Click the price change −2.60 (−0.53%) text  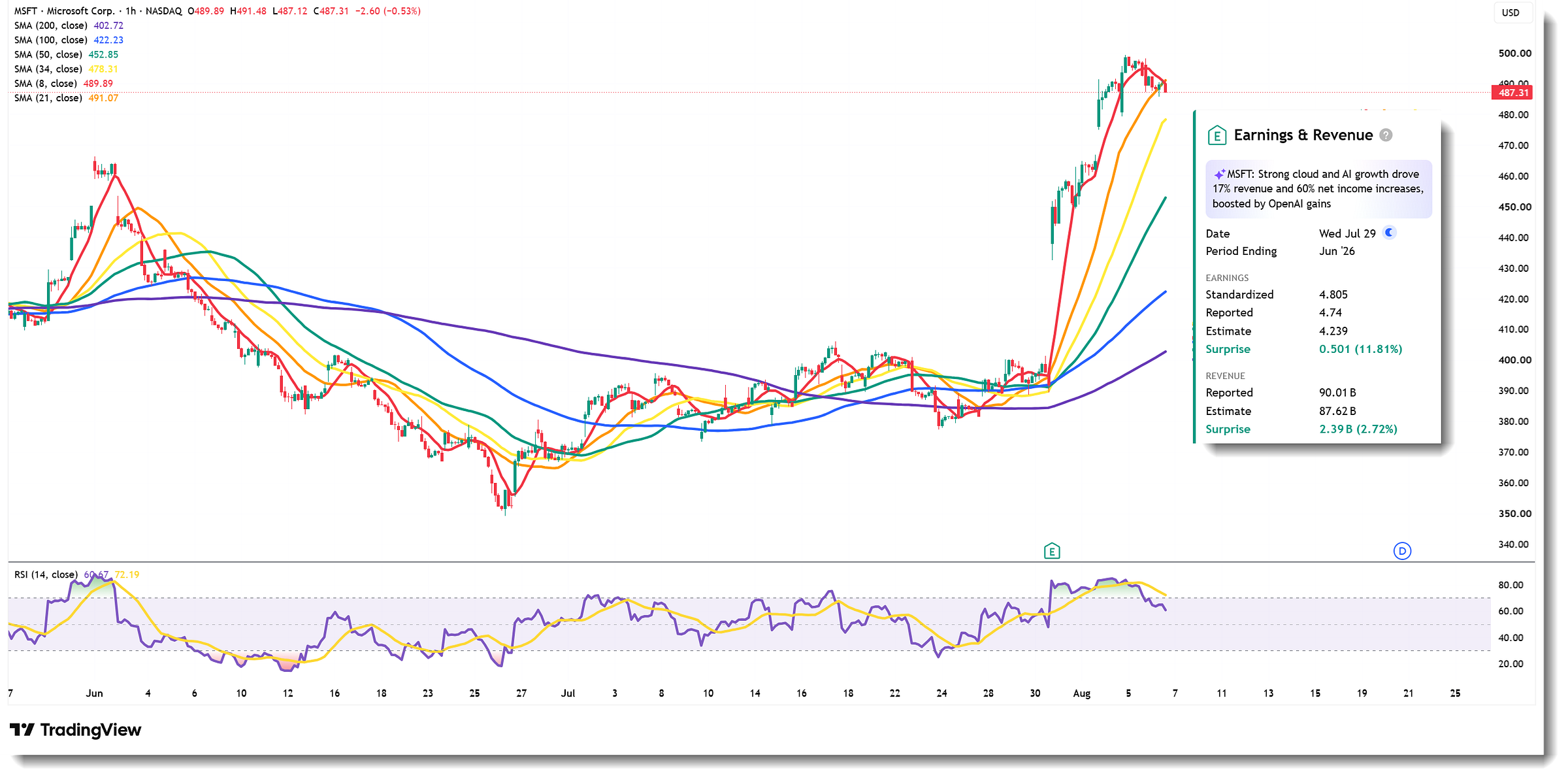388,11
